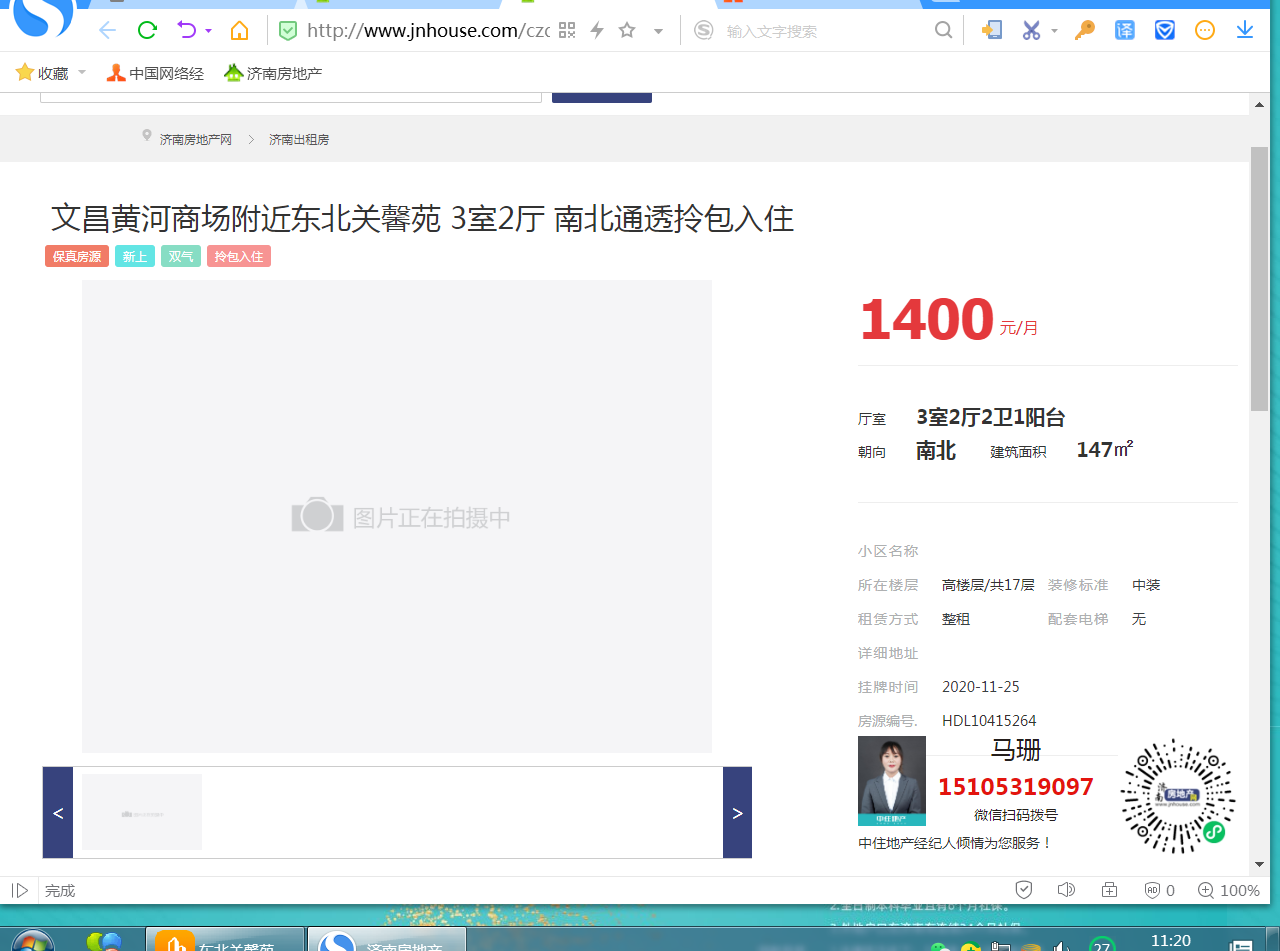Go to browser home page icon
1280x951 pixels.
coord(239,30)
